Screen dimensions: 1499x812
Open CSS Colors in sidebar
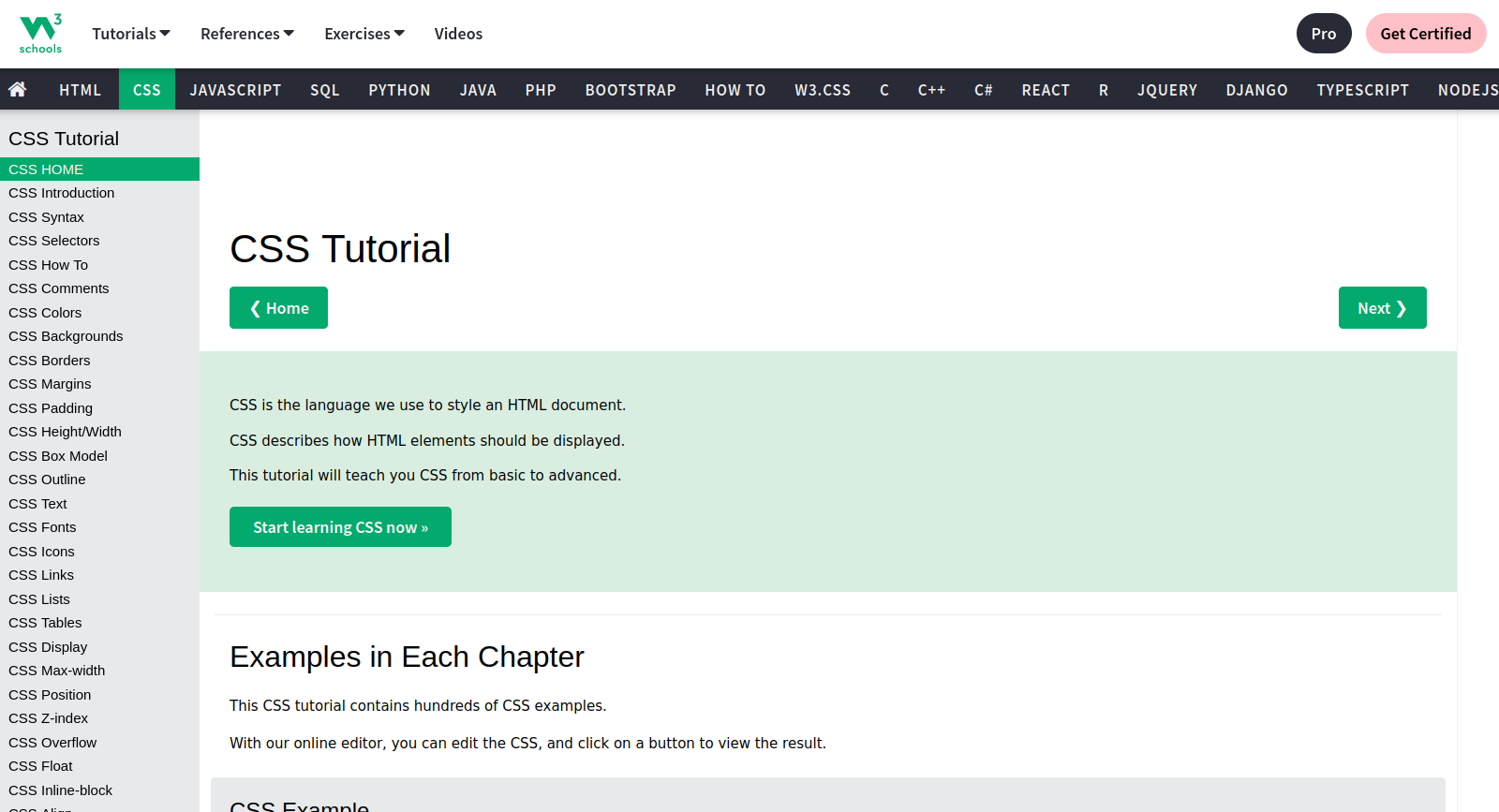coord(99,313)
